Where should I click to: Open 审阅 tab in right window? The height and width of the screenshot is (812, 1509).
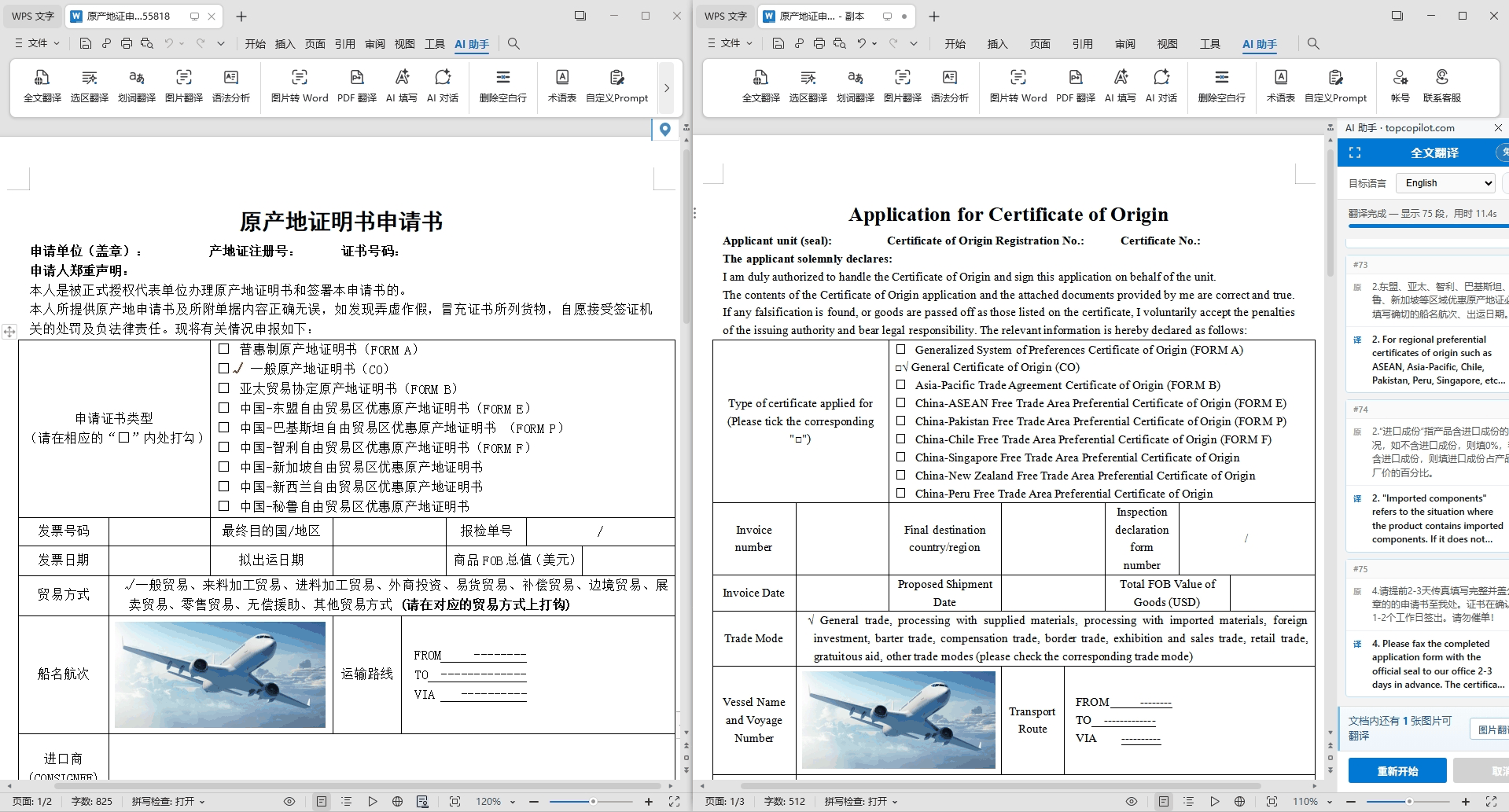[1125, 44]
